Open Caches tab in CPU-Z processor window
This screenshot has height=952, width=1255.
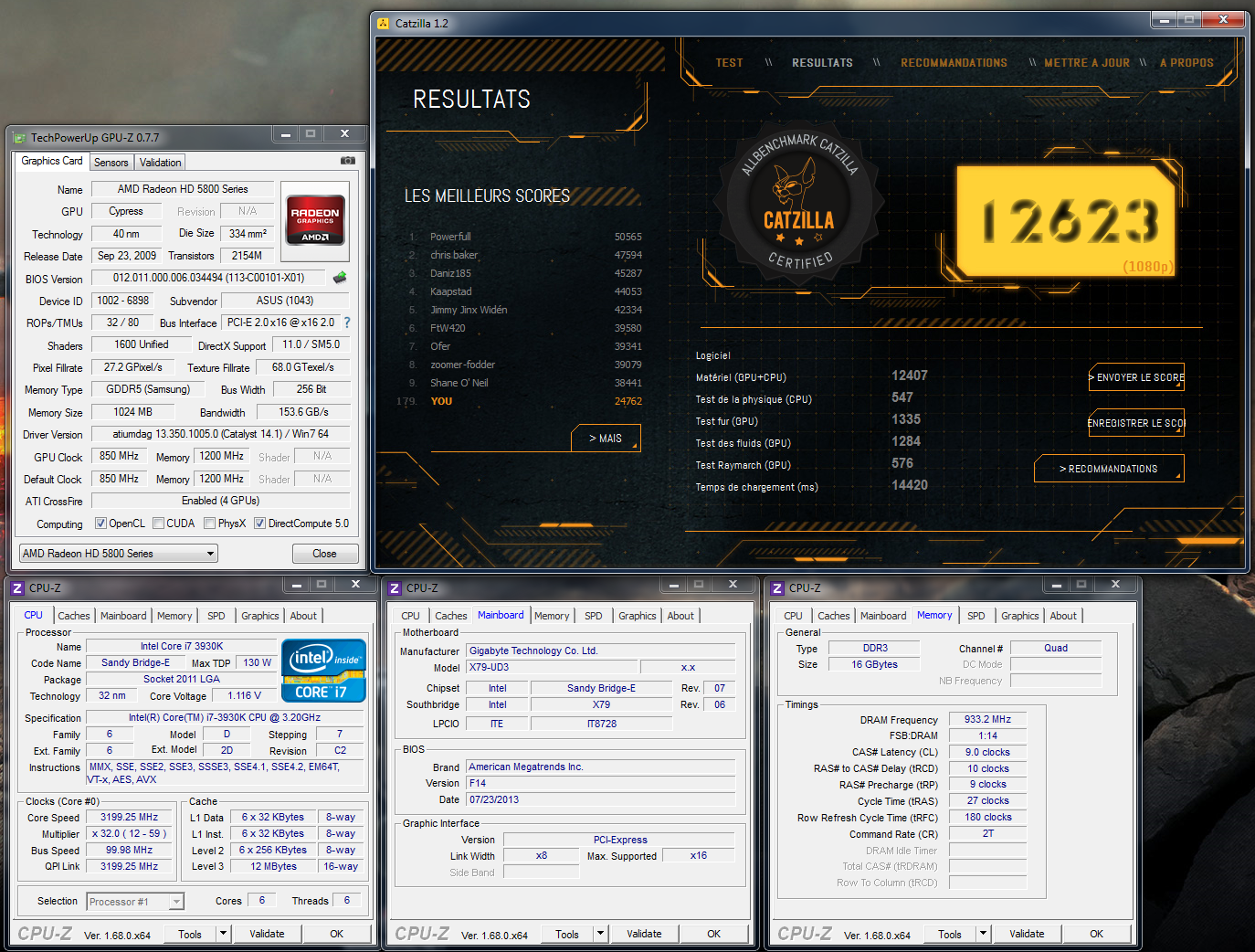coord(74,616)
